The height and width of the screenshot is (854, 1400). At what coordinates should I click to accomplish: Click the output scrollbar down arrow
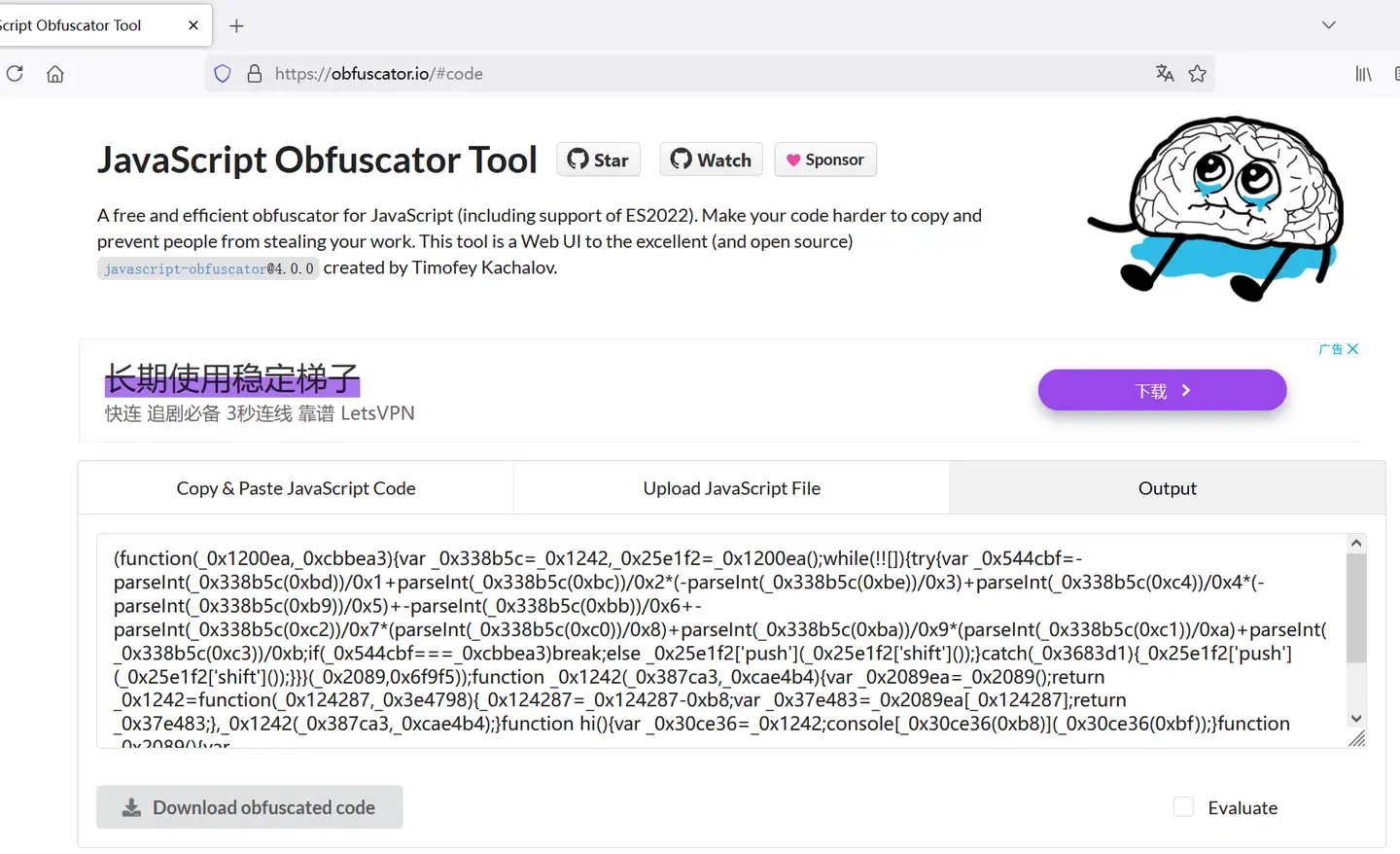tap(1356, 719)
